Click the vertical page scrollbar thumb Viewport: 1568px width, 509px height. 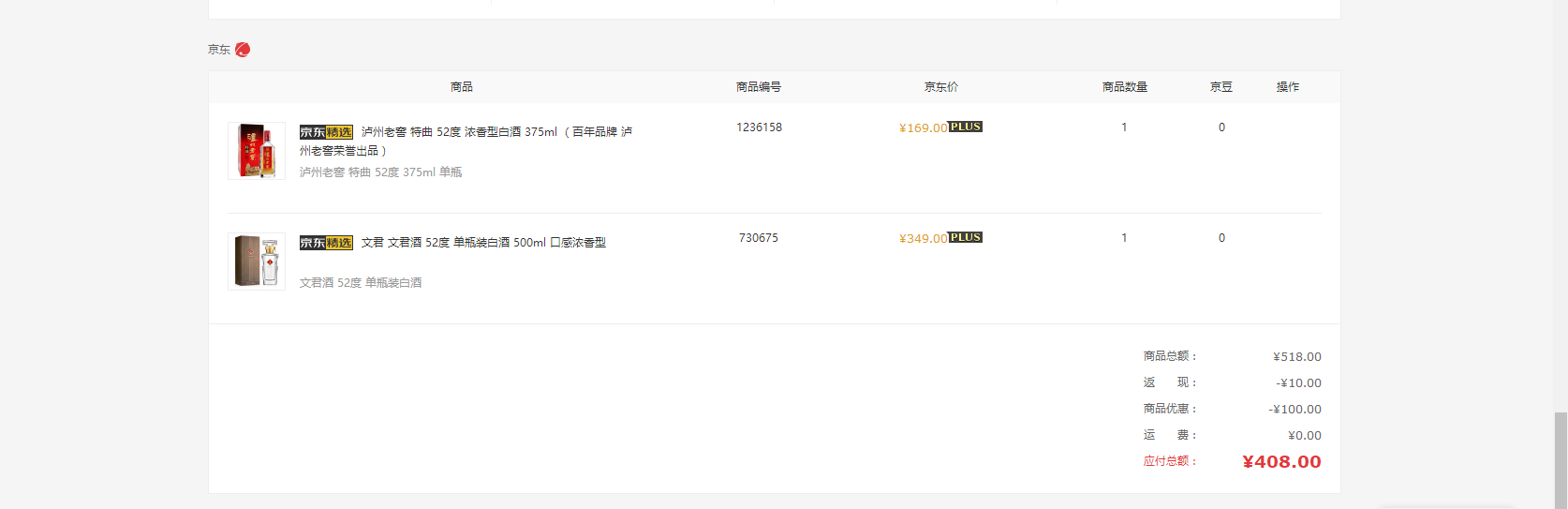coord(1561,459)
